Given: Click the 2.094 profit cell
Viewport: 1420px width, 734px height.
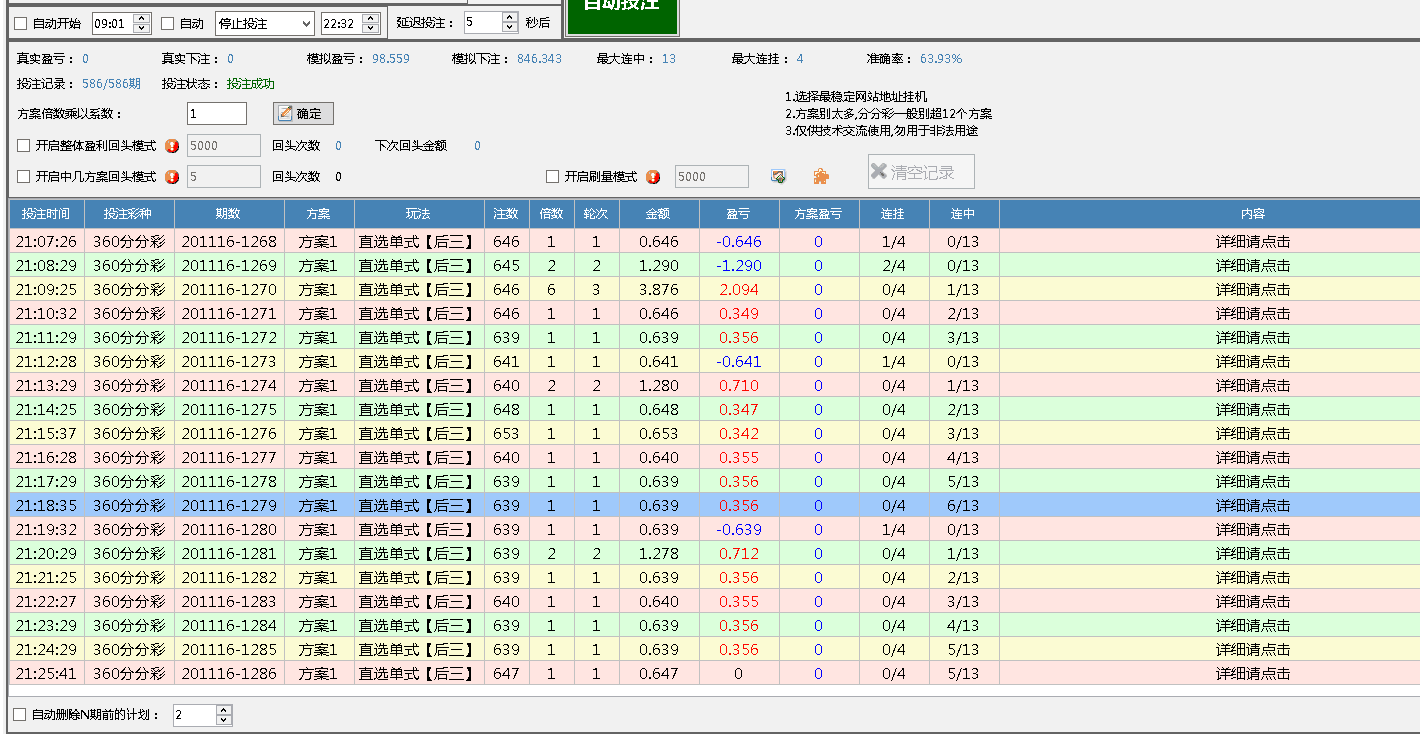Looking at the screenshot, I should pyautogui.click(x=739, y=290).
